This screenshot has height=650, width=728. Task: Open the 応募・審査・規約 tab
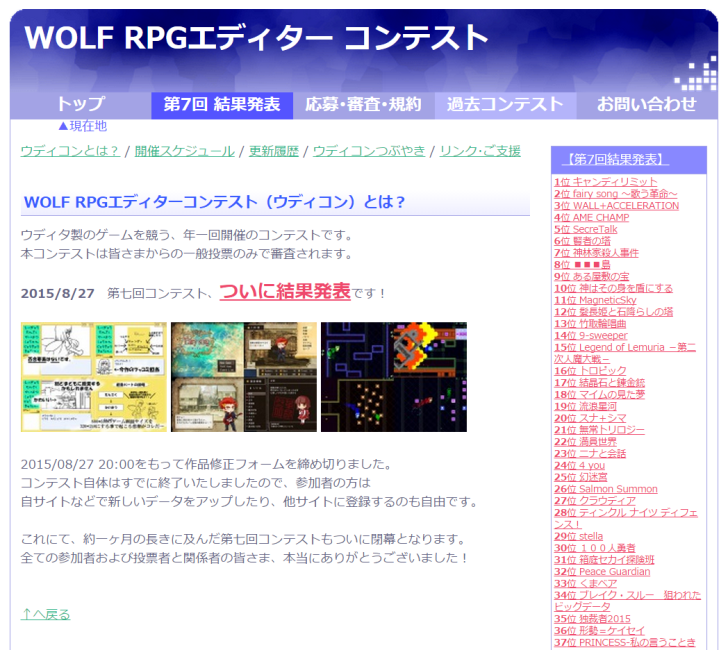364,105
